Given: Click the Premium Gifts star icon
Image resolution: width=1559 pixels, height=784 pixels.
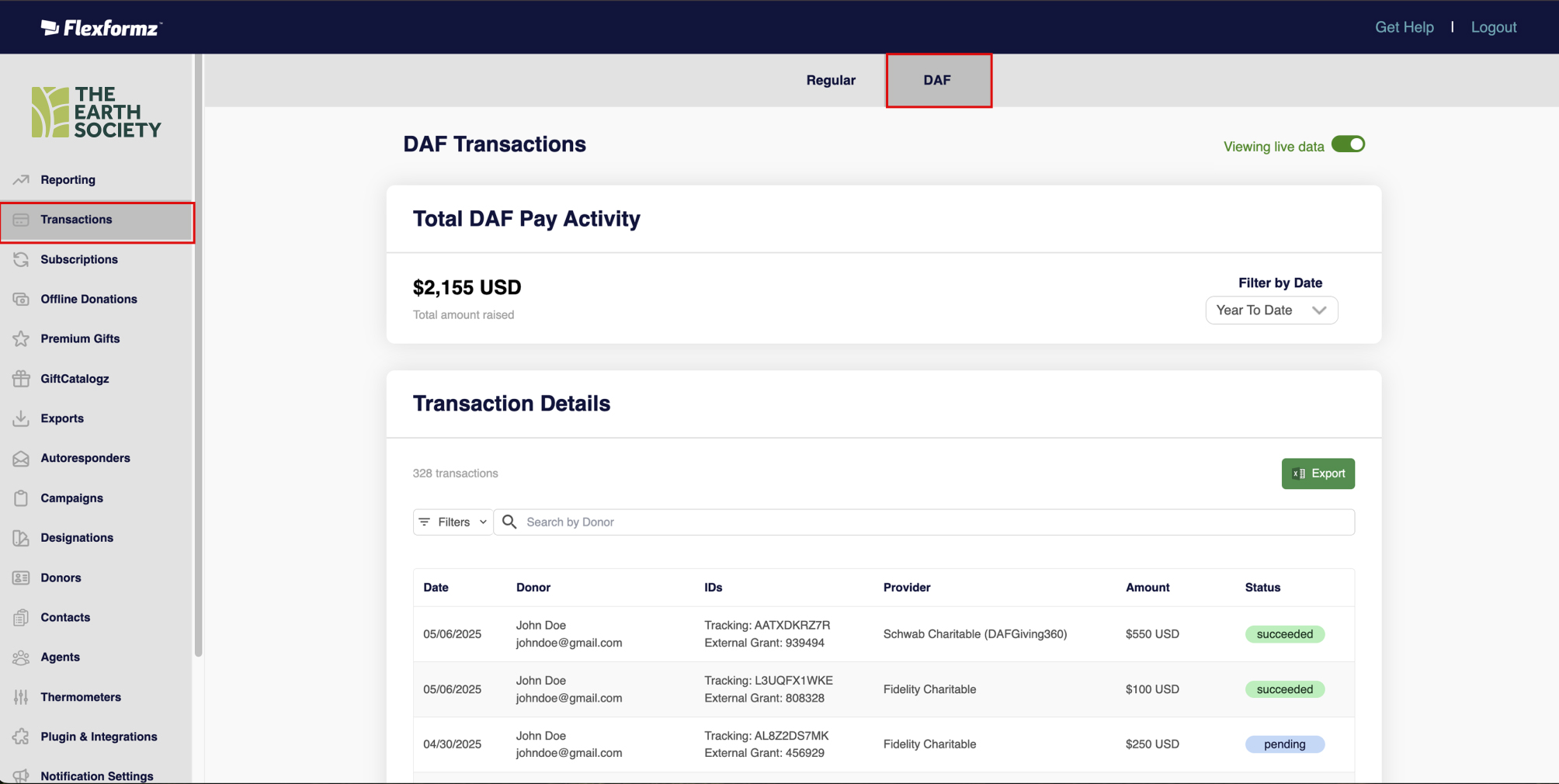Looking at the screenshot, I should (21, 339).
